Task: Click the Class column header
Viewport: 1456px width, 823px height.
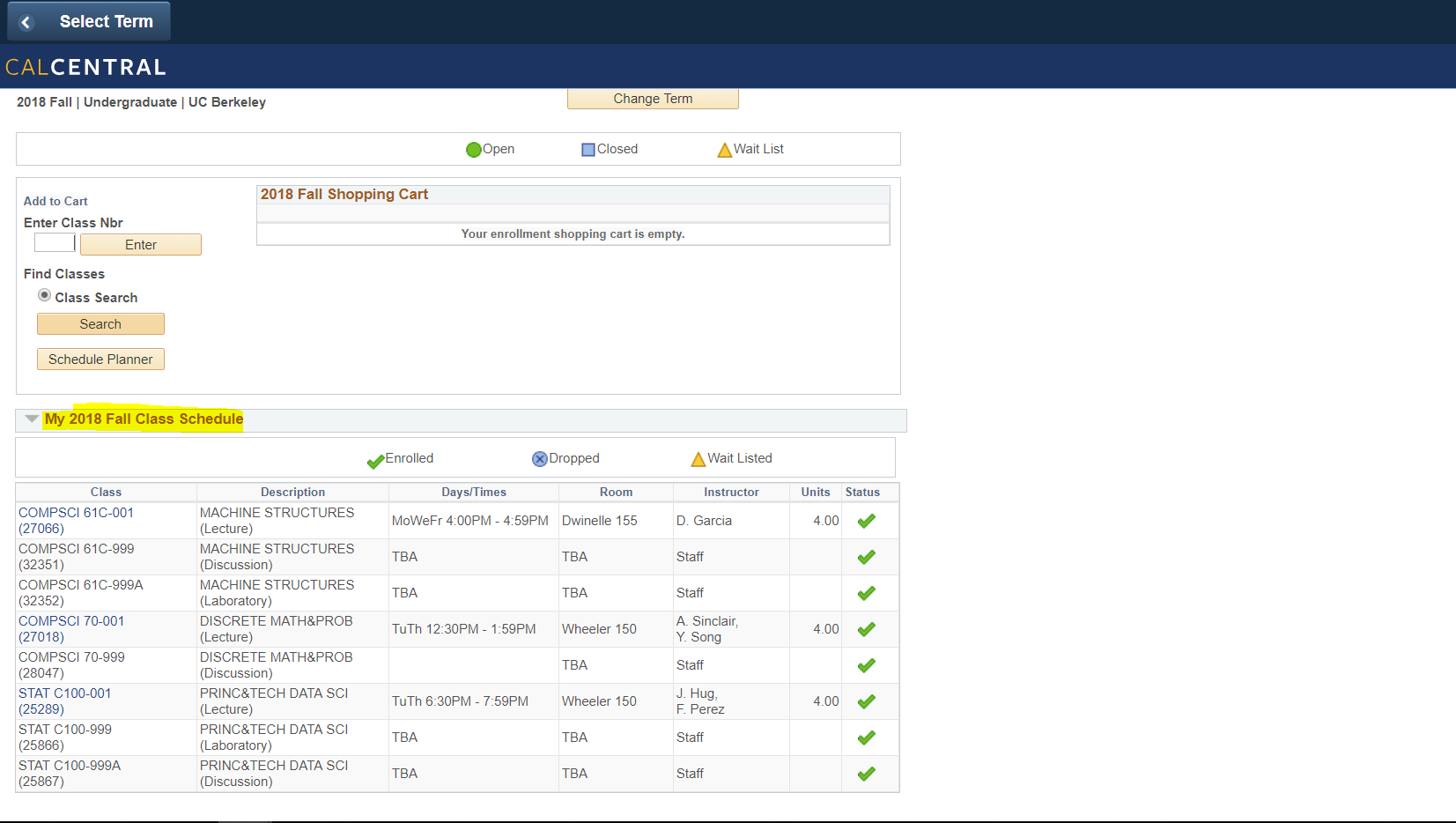Action: click(106, 493)
